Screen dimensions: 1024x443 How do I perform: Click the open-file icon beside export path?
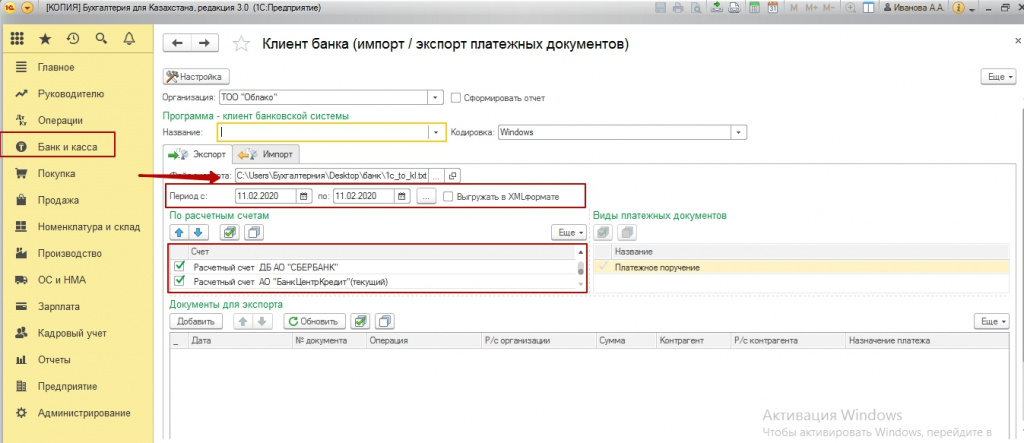pos(453,175)
